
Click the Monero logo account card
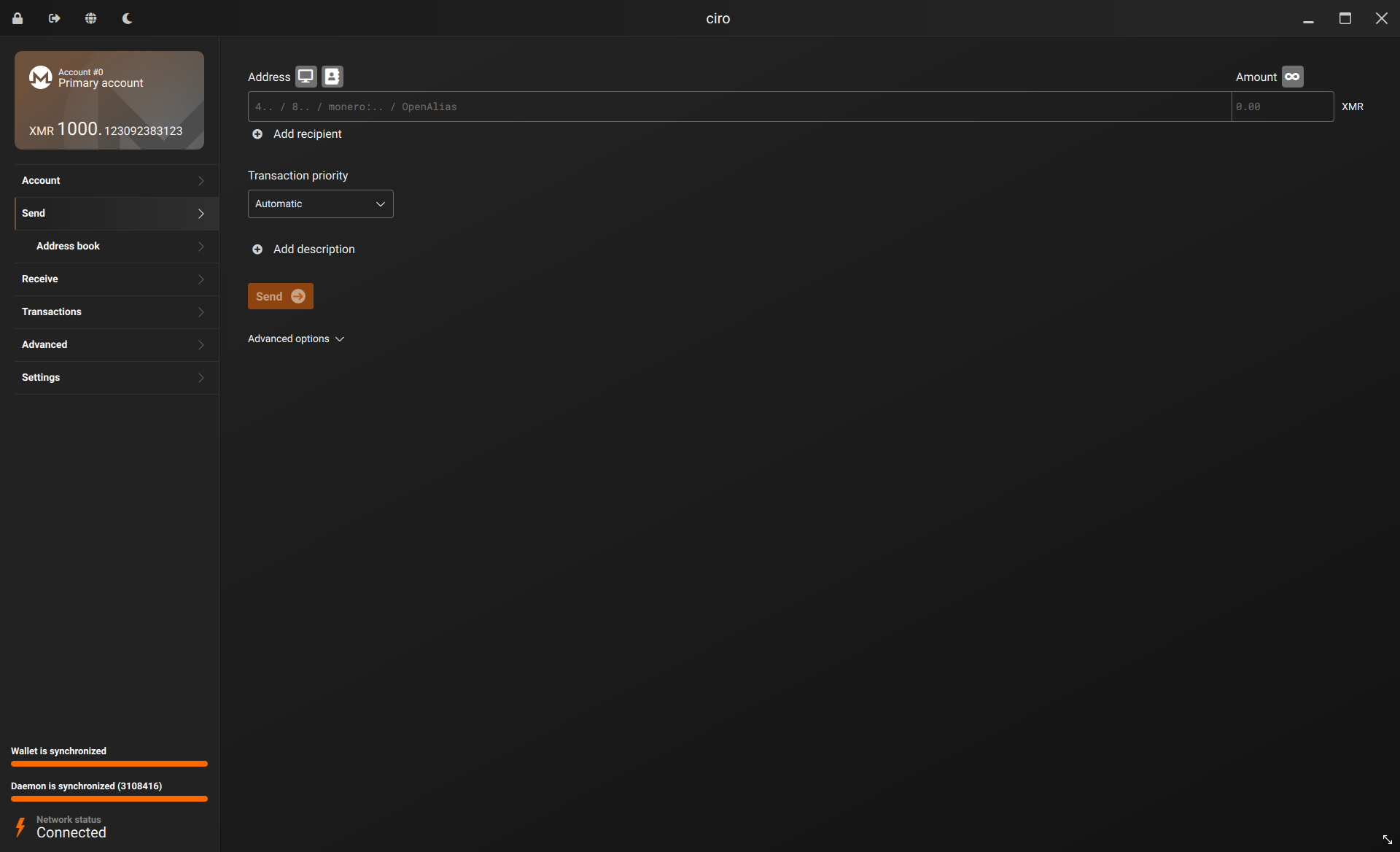[40, 77]
